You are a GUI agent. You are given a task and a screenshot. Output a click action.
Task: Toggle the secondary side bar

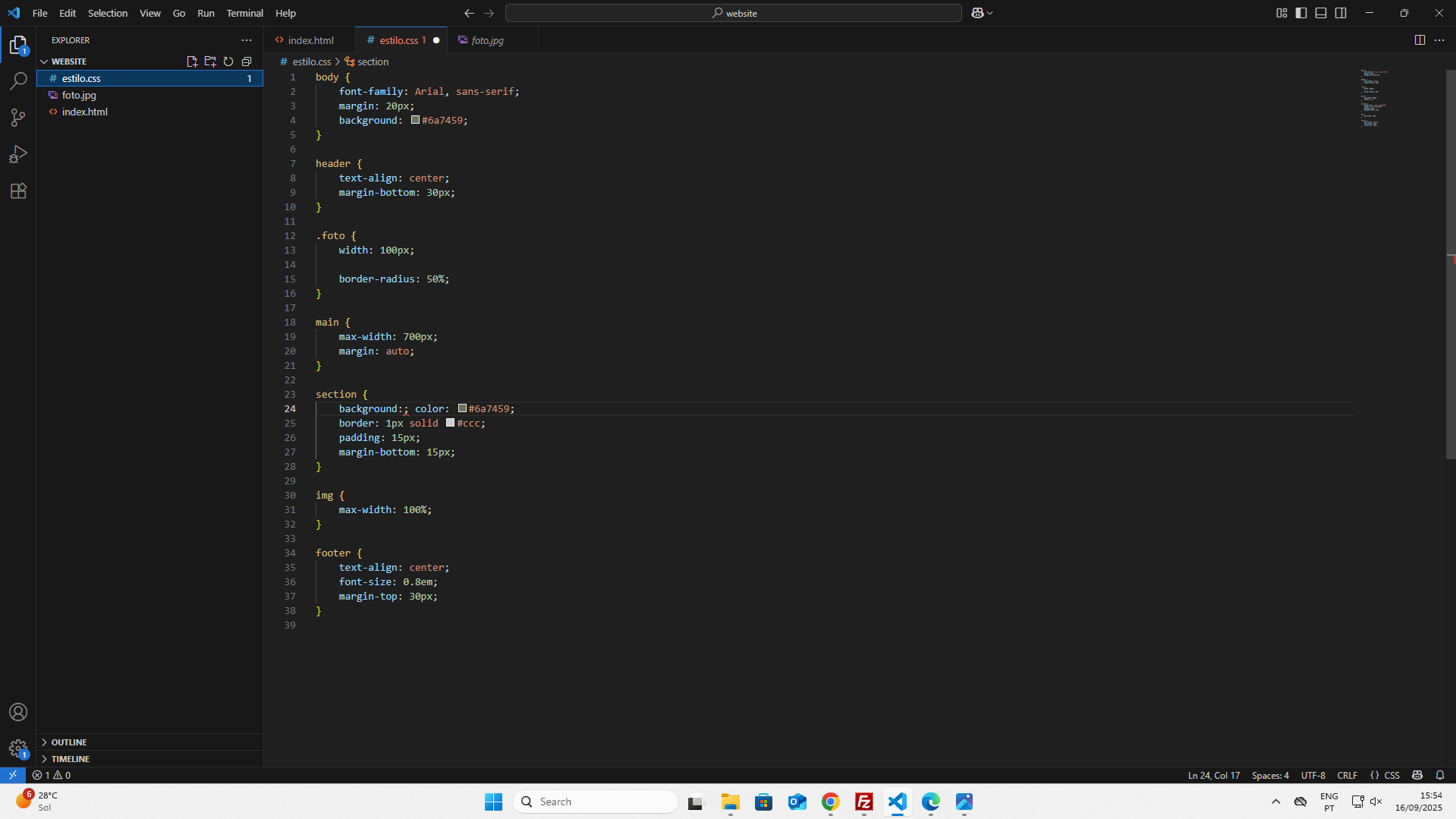pos(1341,13)
